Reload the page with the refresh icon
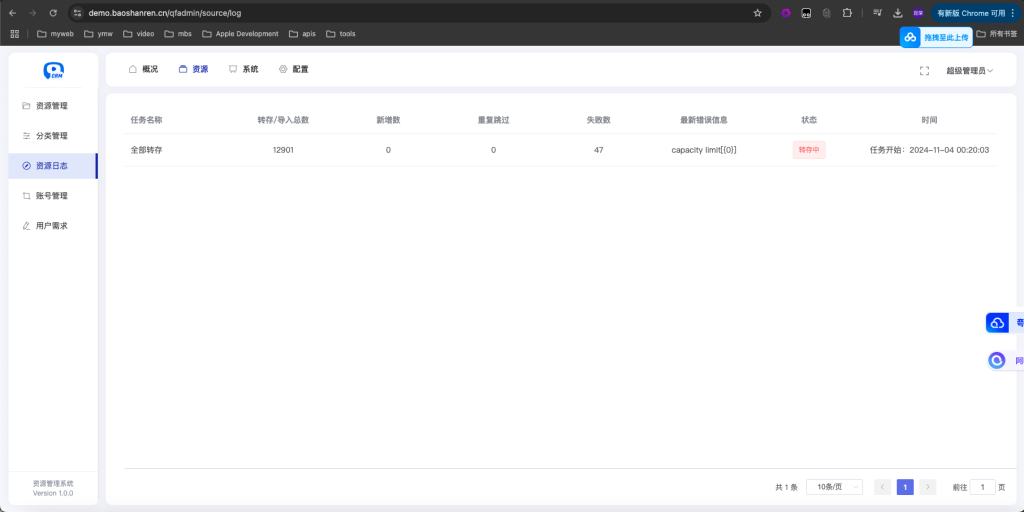This screenshot has width=1024, height=512. (53, 13)
